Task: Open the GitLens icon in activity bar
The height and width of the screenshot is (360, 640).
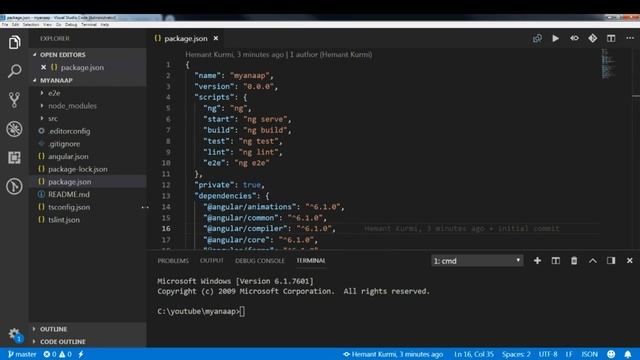Action: 14,186
